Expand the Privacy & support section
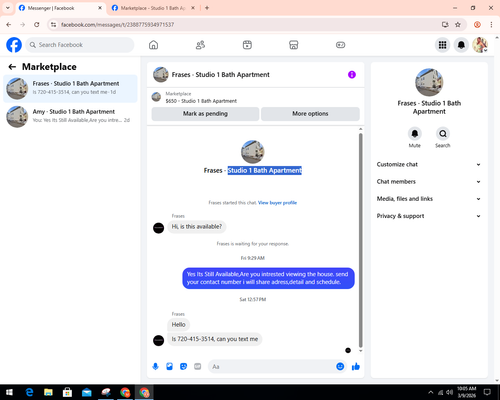The height and width of the screenshot is (400, 500). pyautogui.click(x=429, y=216)
